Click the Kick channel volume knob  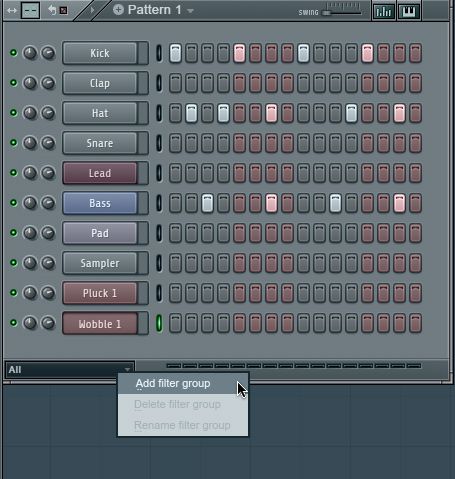tap(30, 53)
